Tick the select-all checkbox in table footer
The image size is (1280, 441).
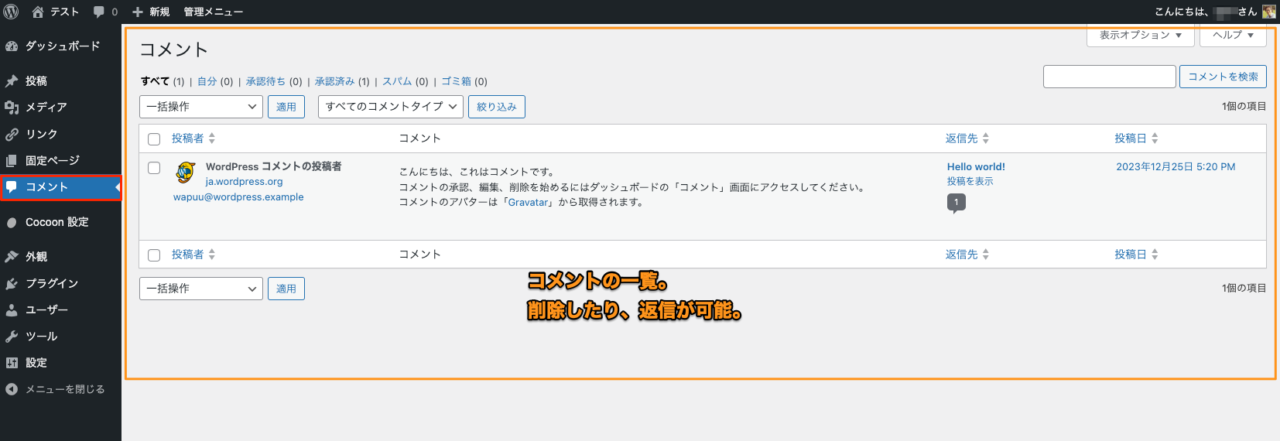pyautogui.click(x=154, y=255)
